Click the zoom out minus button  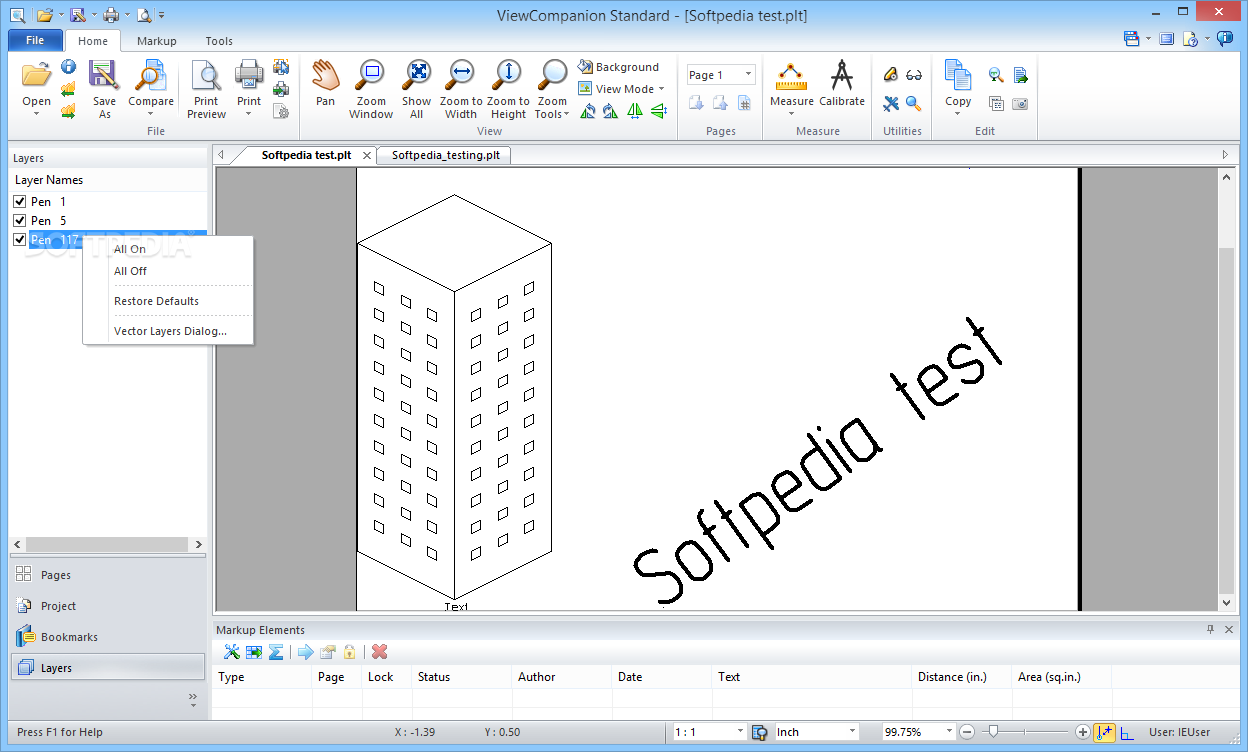pyautogui.click(x=967, y=732)
